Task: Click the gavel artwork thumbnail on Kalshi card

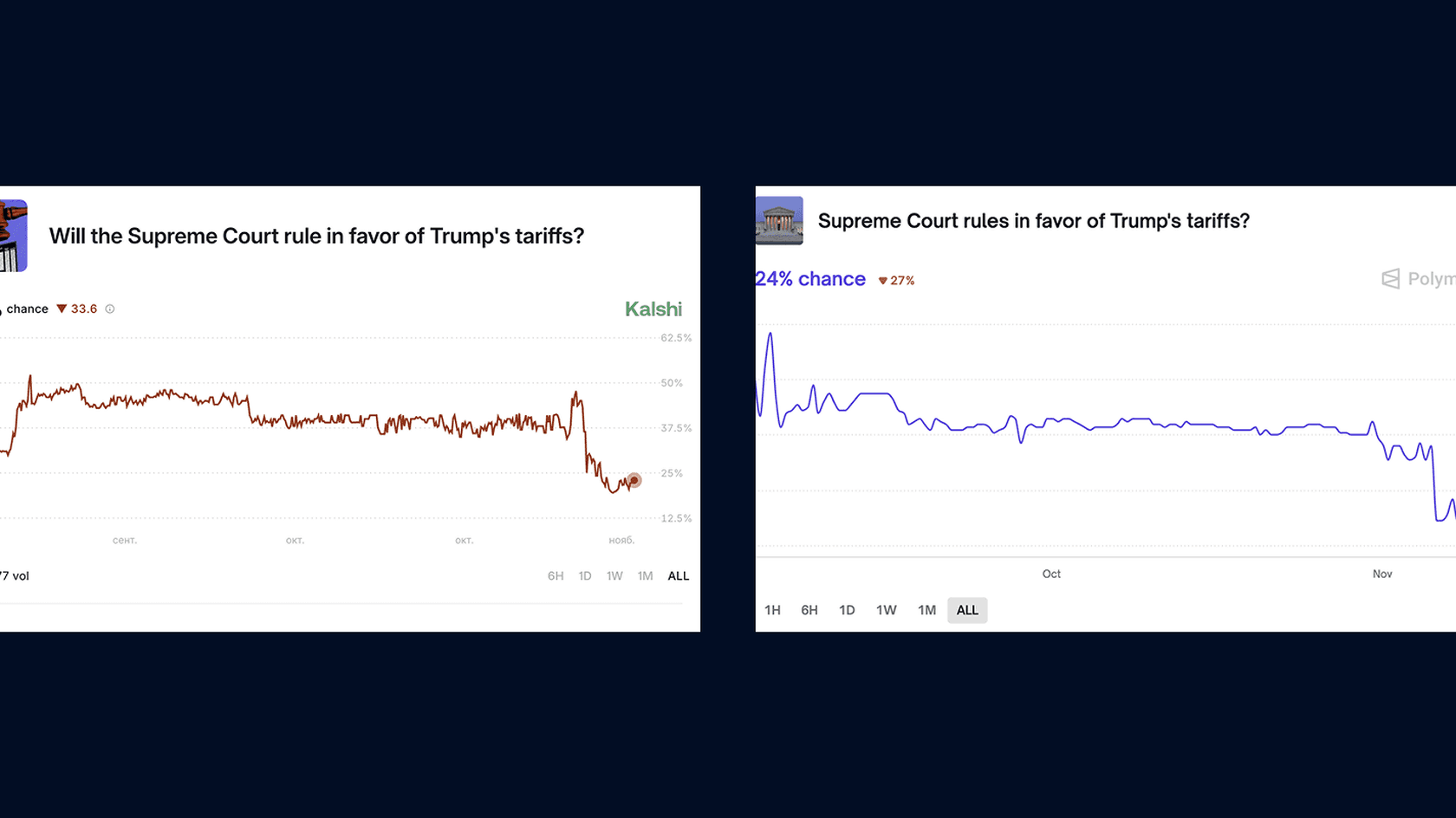Action: [13, 235]
